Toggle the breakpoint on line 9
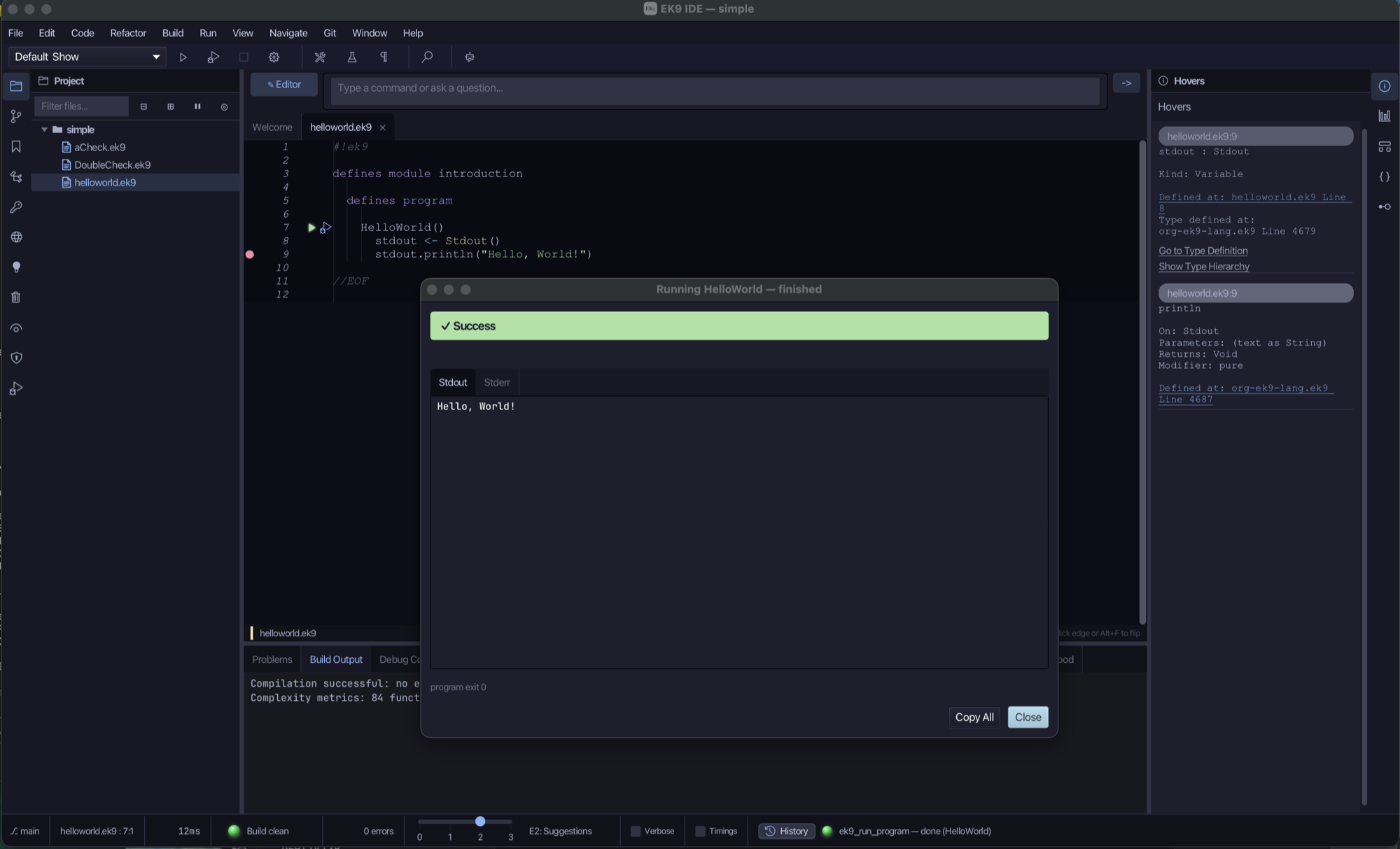Viewport: 1400px width, 849px height. [x=250, y=254]
